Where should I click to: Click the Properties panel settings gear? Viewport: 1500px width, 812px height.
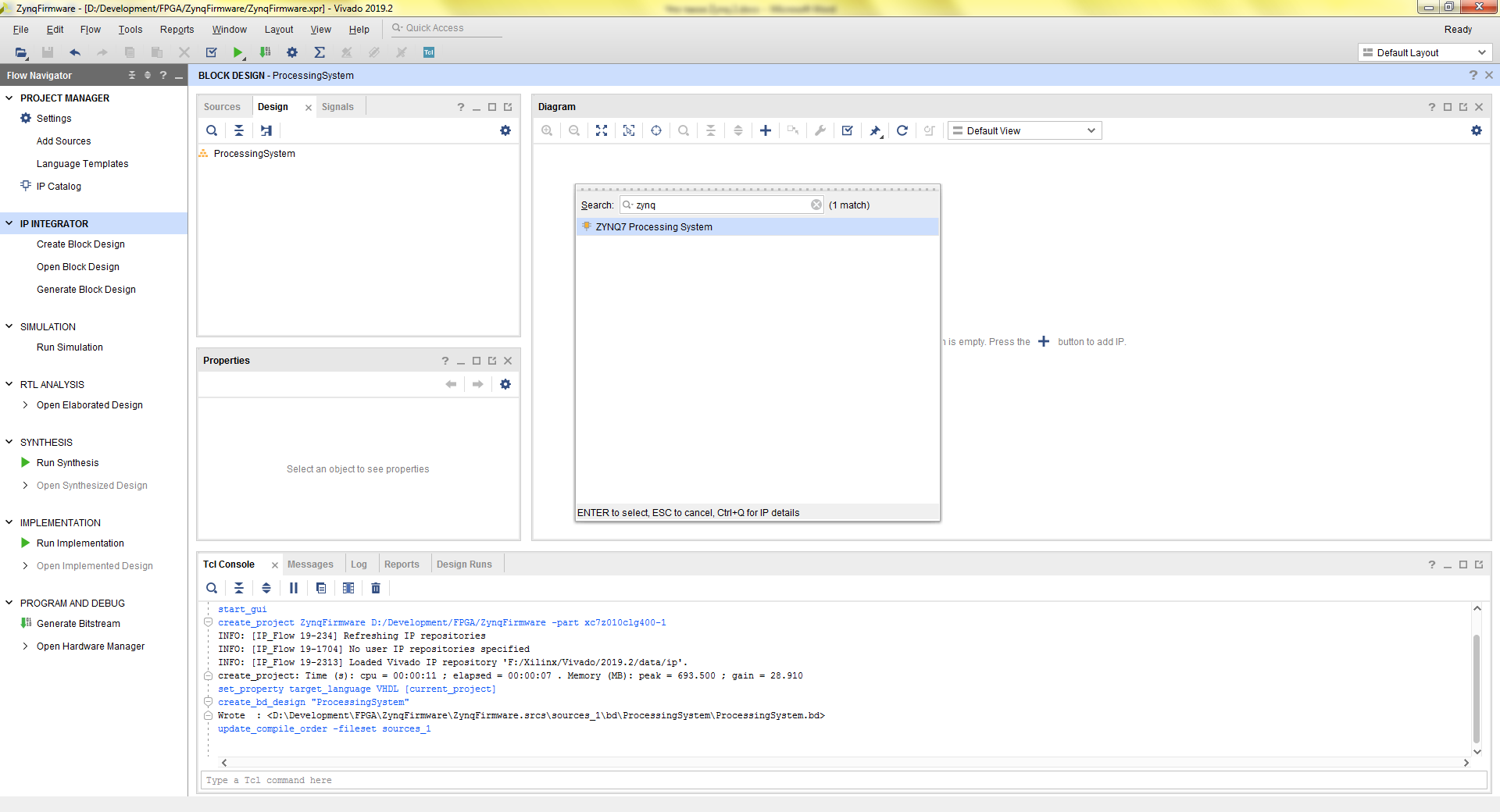[505, 384]
